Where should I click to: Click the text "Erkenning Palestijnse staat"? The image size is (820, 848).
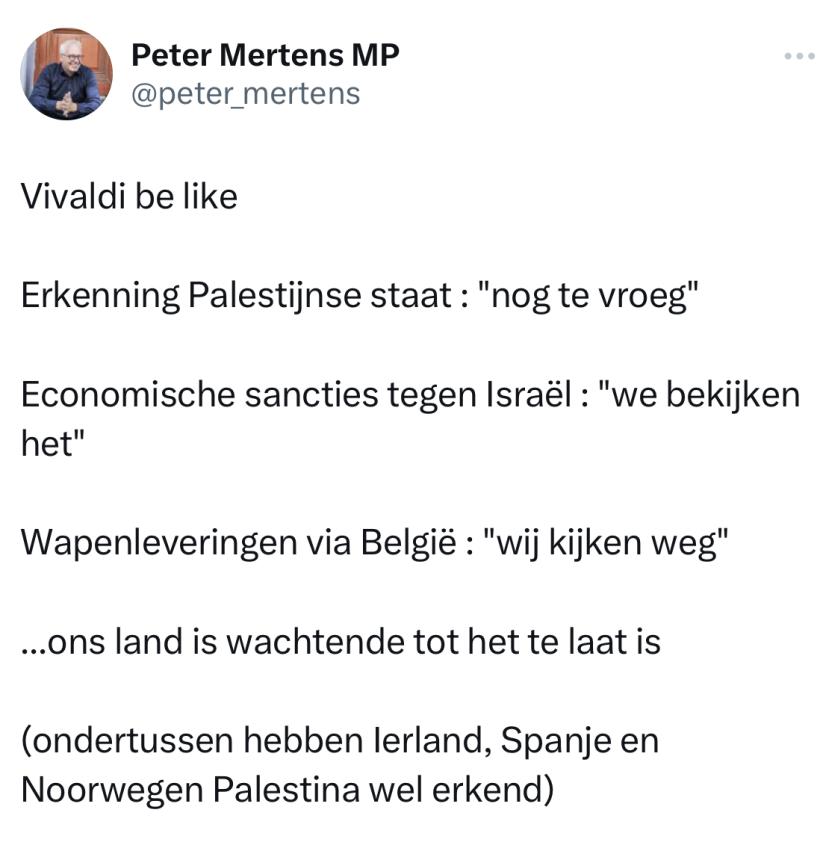click(x=235, y=296)
